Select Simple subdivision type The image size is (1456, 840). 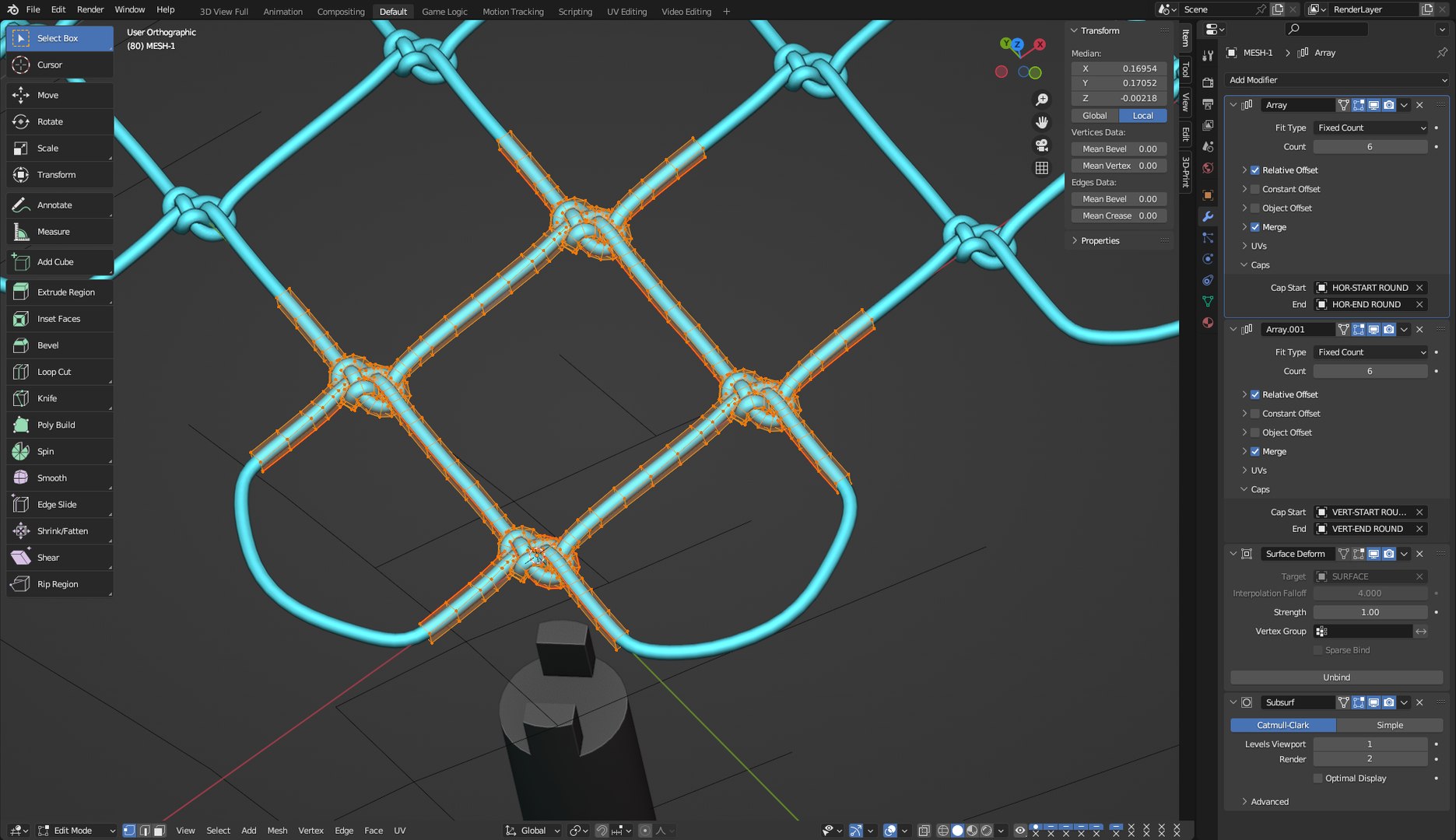[1389, 725]
